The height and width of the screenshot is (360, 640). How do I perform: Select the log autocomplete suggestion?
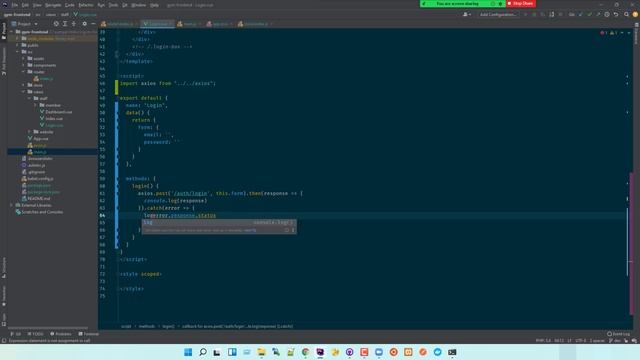tap(219, 222)
